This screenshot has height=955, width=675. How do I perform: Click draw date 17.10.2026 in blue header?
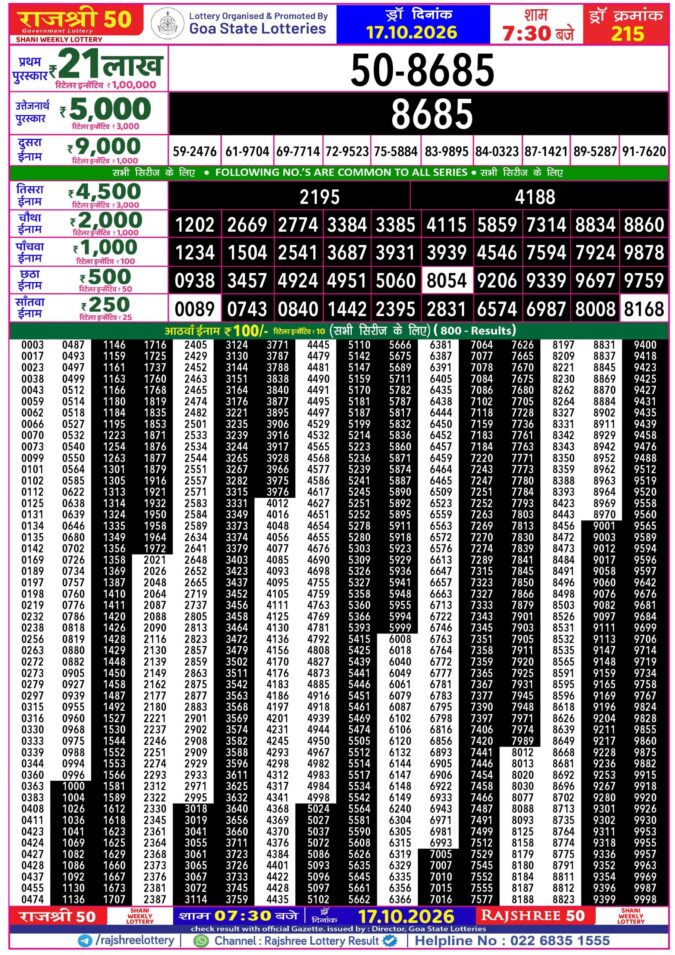tap(412, 32)
